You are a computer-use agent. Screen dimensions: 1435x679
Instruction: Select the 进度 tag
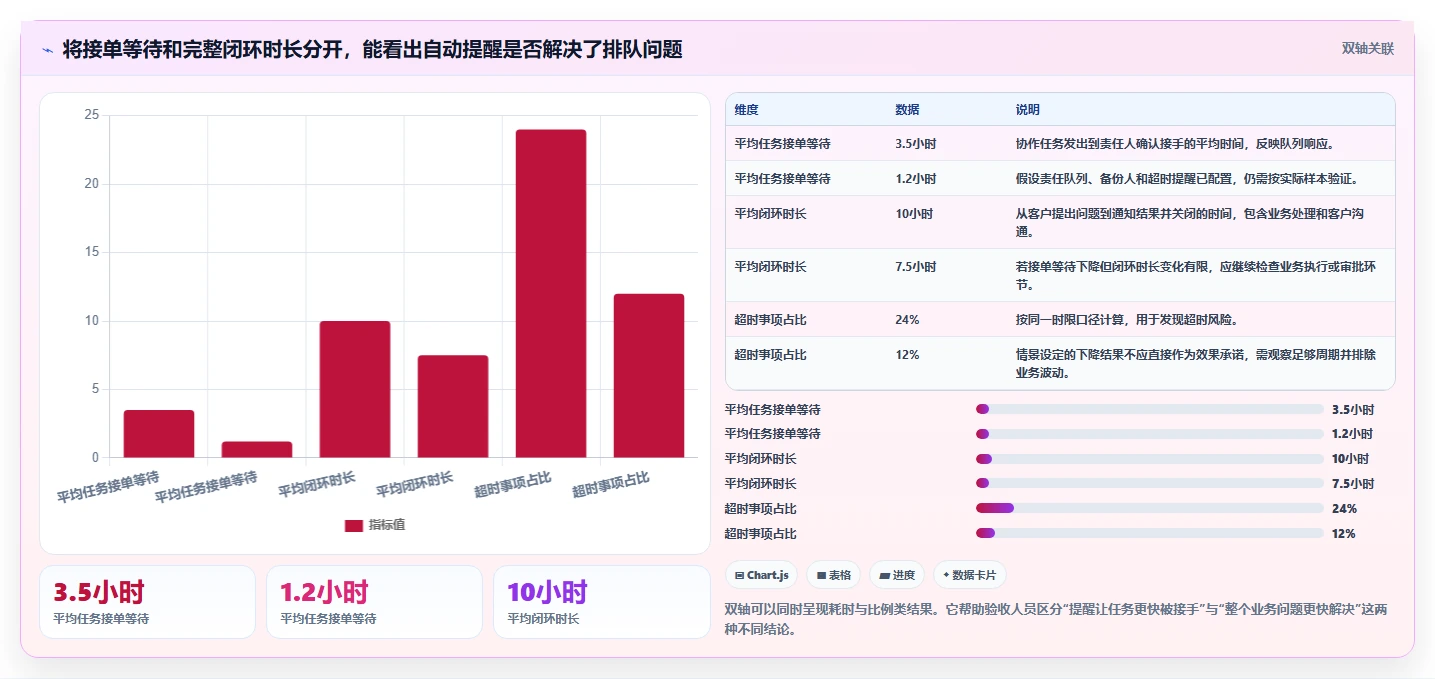tap(897, 575)
